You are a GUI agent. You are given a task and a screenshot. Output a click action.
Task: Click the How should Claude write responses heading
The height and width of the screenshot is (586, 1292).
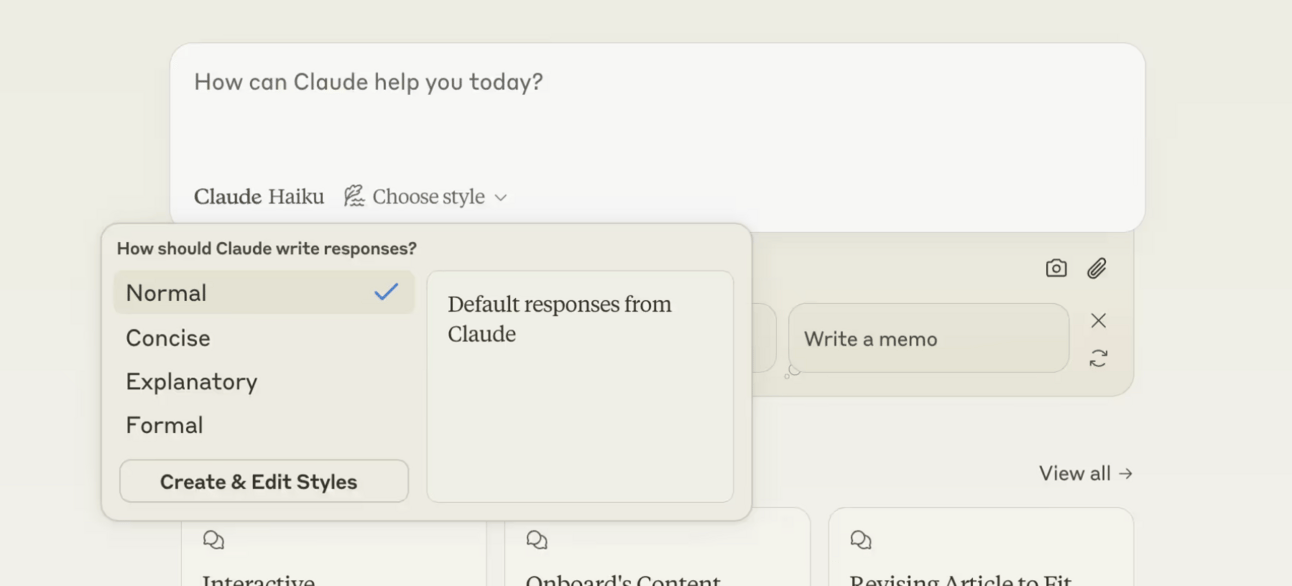[267, 248]
